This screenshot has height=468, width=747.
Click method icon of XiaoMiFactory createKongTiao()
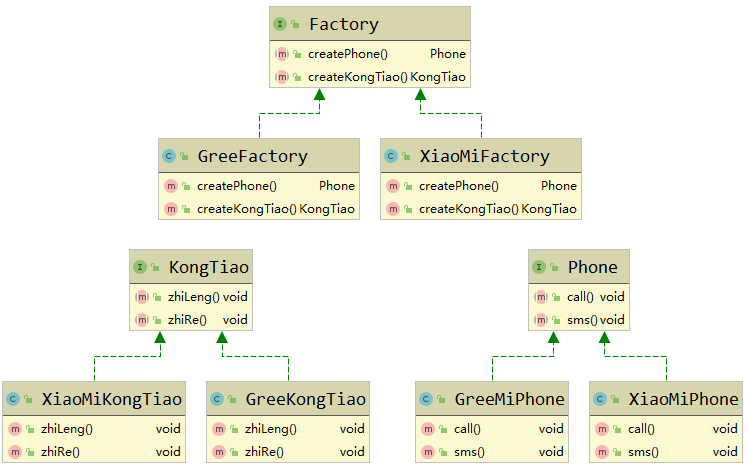tap(393, 209)
